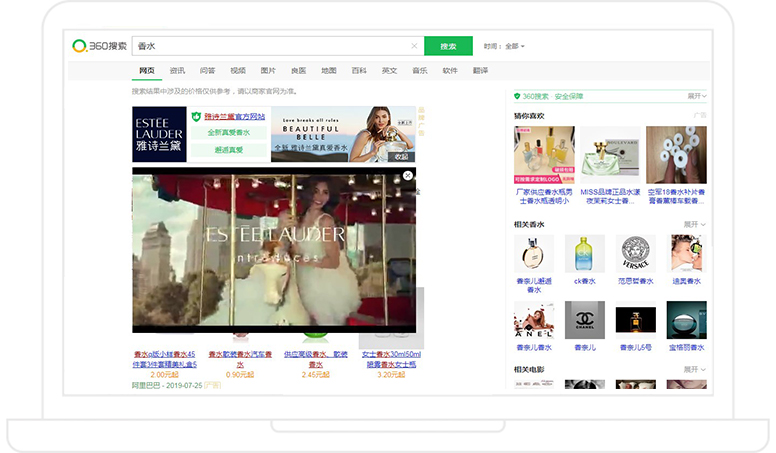Click the 邂逅真爱 button

coord(229,150)
